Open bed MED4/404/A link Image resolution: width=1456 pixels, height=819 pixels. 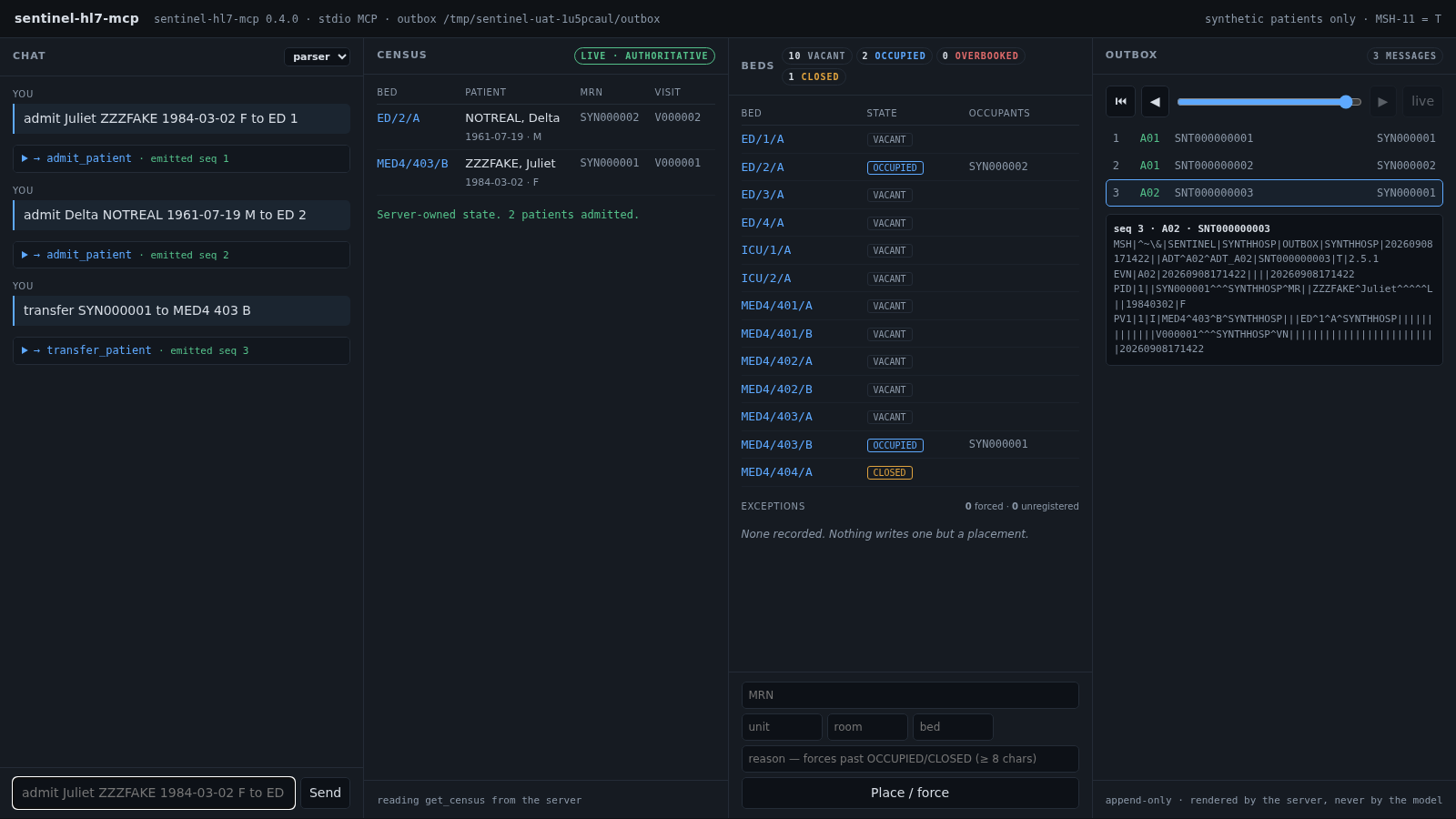[x=776, y=472]
